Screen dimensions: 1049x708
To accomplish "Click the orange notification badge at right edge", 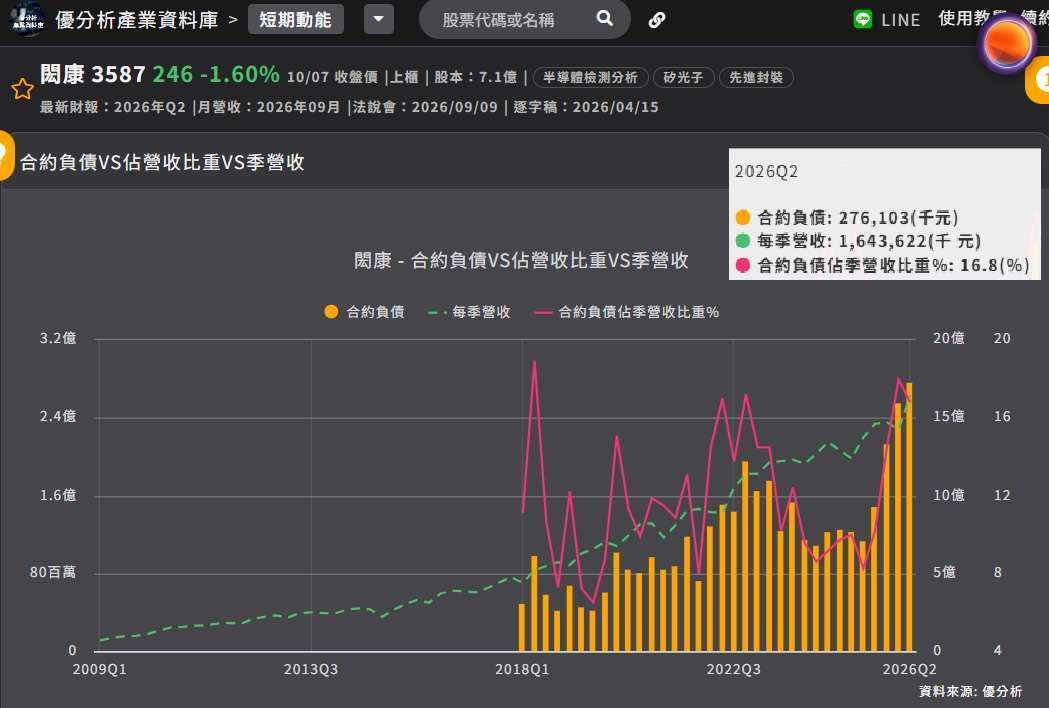I will tap(1038, 80).
